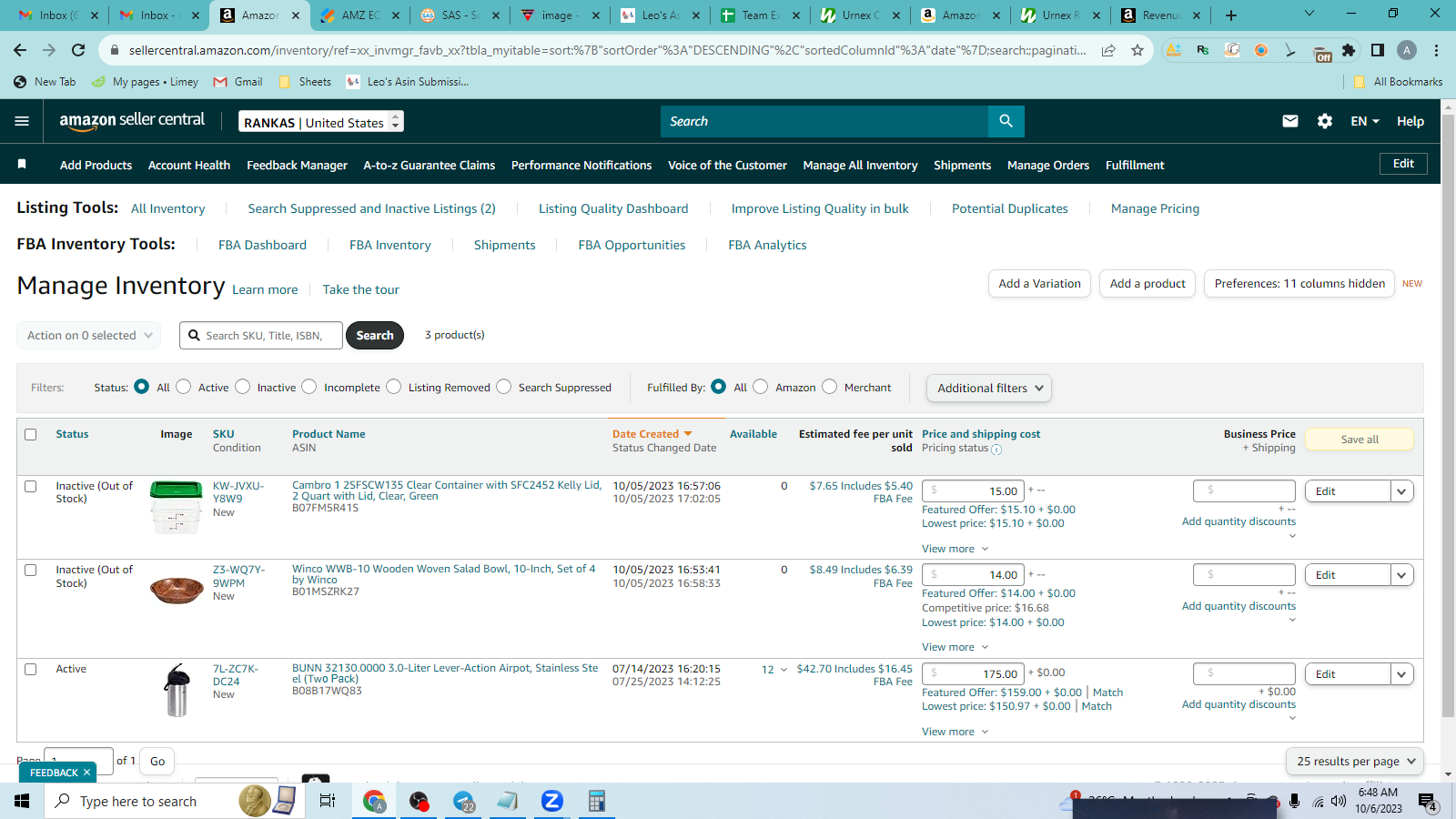Click the Cambro container product thumbnail
Image resolution: width=1456 pixels, height=819 pixels.
click(177, 507)
